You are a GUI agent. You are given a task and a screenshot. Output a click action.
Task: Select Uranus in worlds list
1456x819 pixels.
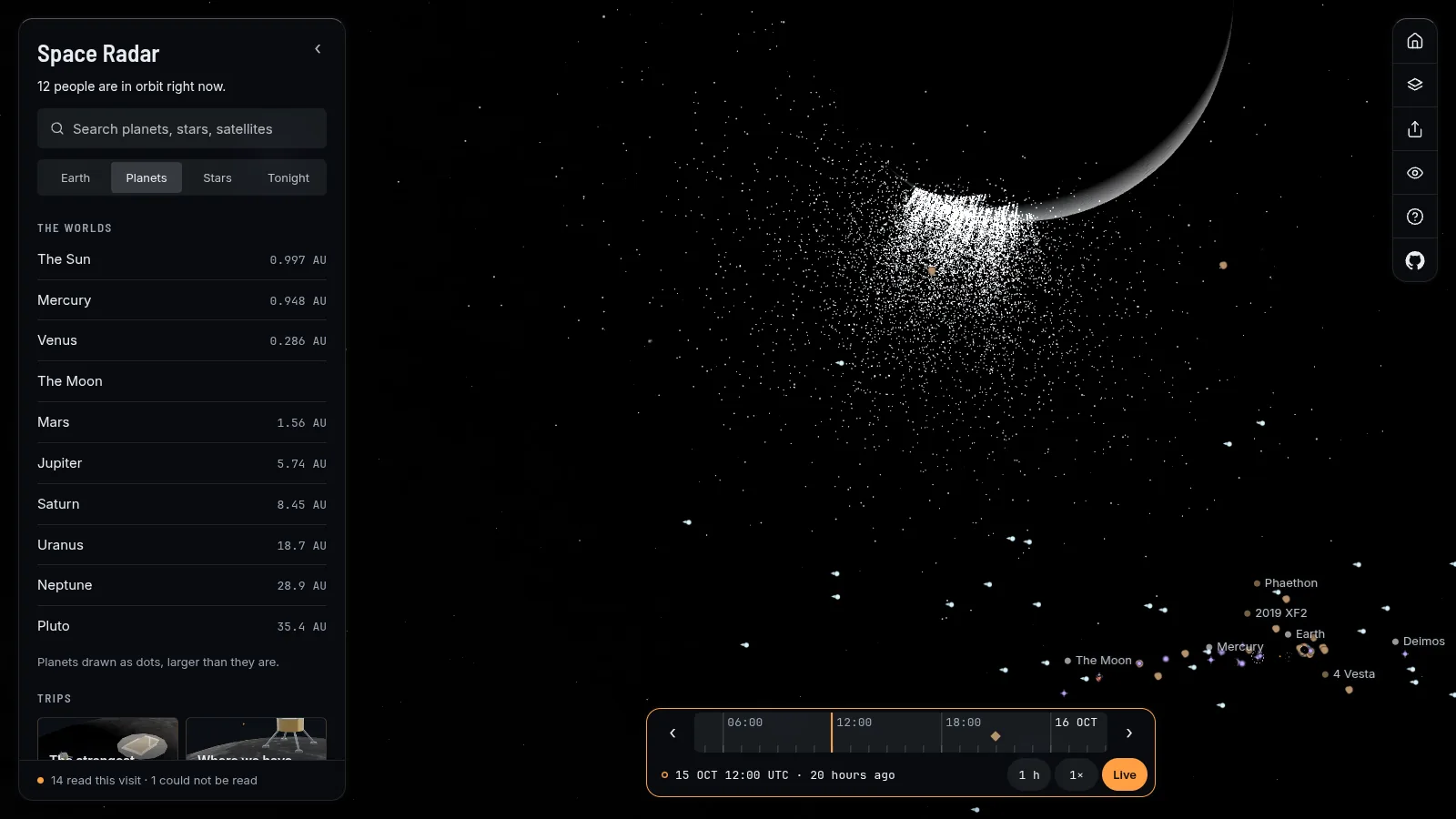coord(182,545)
